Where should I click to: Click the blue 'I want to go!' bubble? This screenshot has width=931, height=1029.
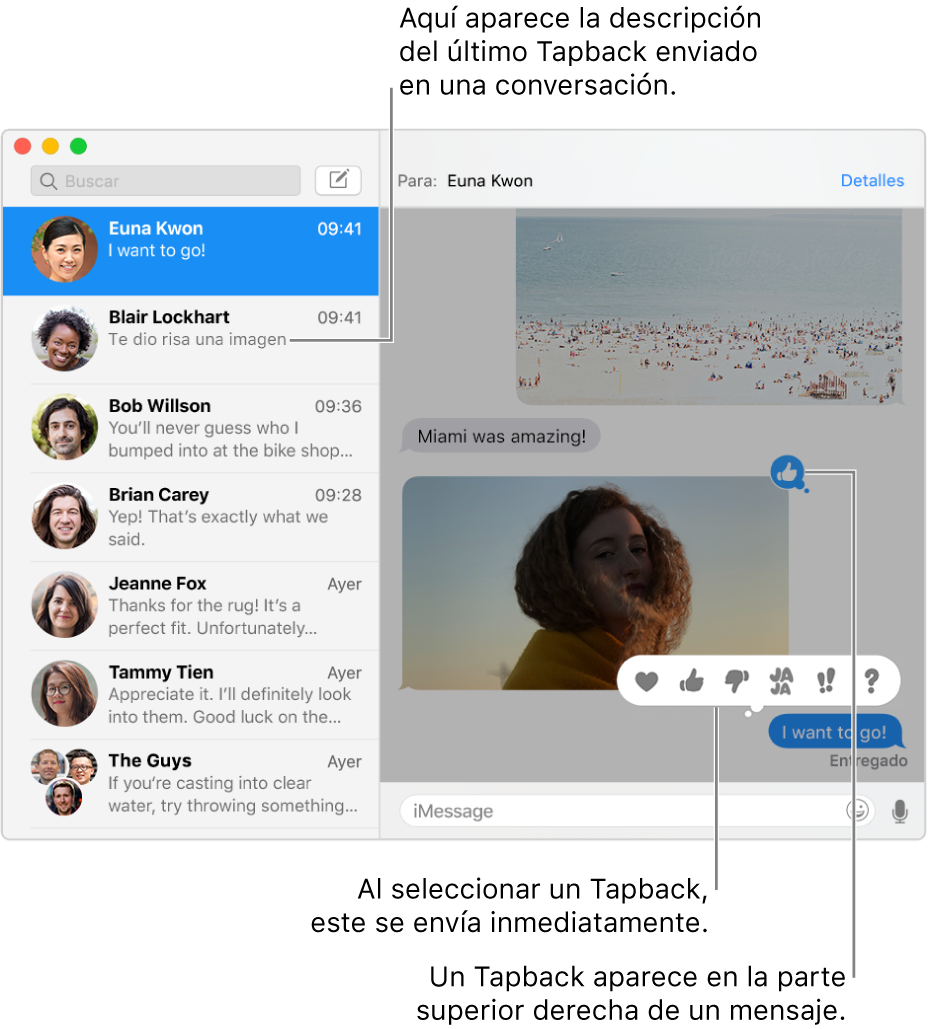tap(835, 732)
